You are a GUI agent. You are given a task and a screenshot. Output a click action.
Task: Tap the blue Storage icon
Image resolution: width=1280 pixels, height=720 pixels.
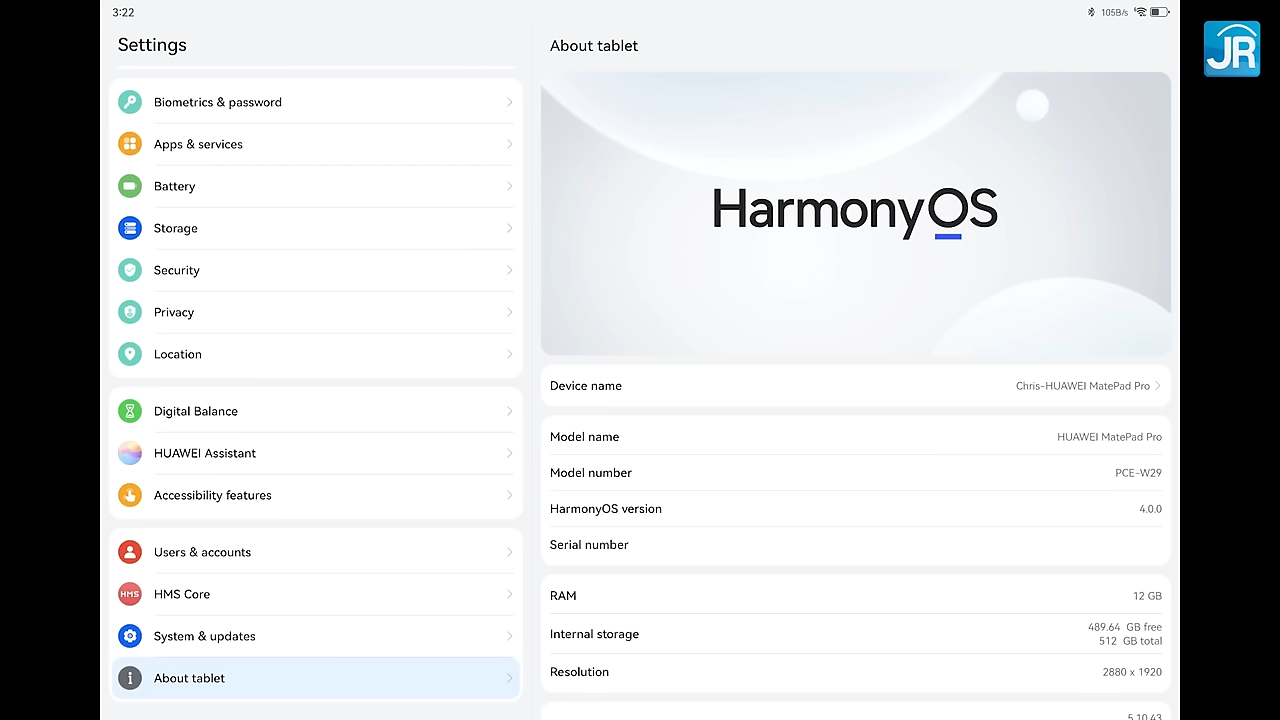pyautogui.click(x=130, y=228)
